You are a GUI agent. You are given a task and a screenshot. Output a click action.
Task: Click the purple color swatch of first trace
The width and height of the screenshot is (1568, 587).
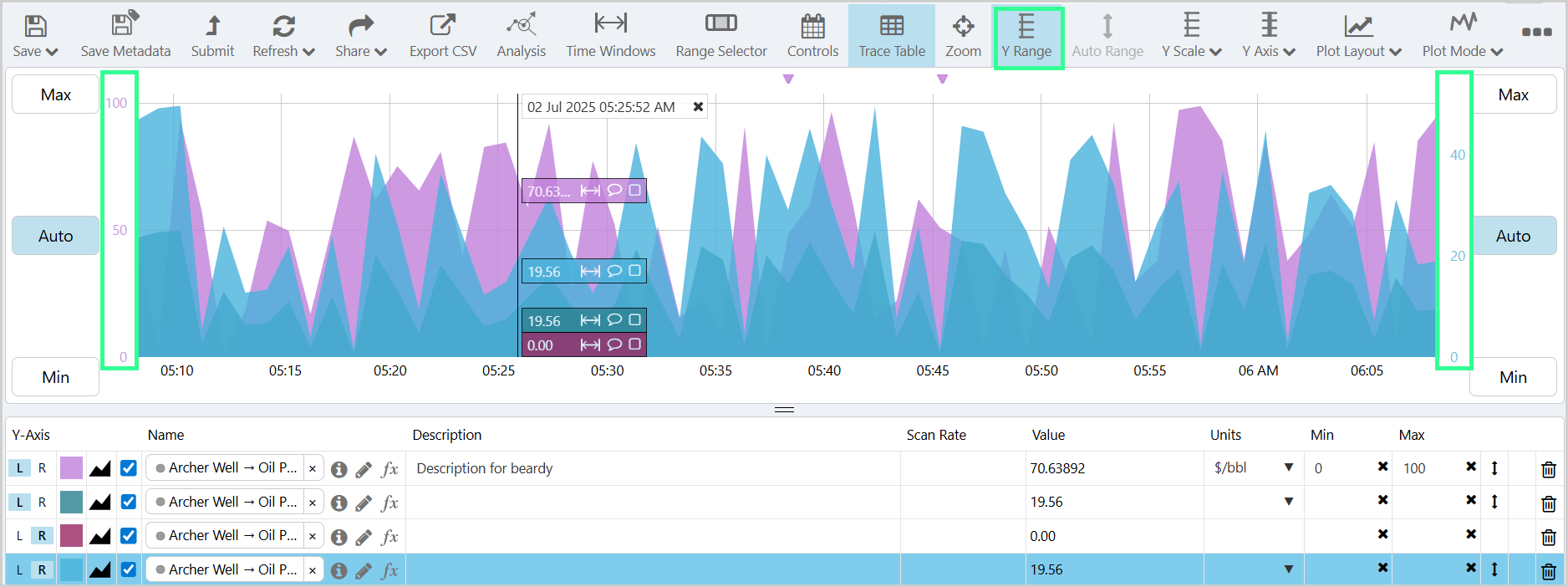click(x=72, y=468)
